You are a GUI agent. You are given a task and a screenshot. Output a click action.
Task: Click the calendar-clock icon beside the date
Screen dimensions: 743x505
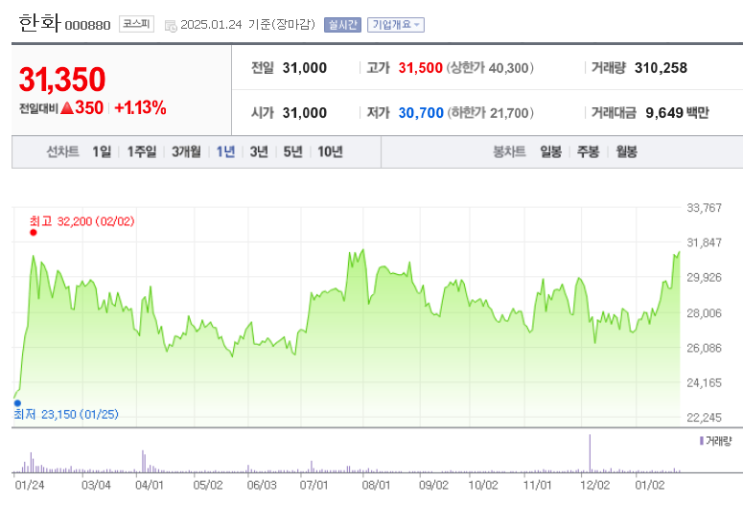point(171,26)
